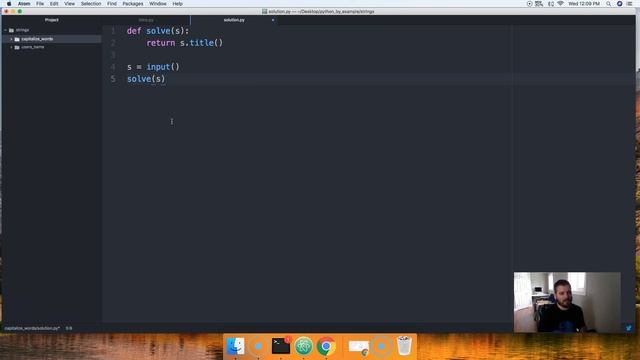Click the capitalize_words folder icon

pos(17,39)
